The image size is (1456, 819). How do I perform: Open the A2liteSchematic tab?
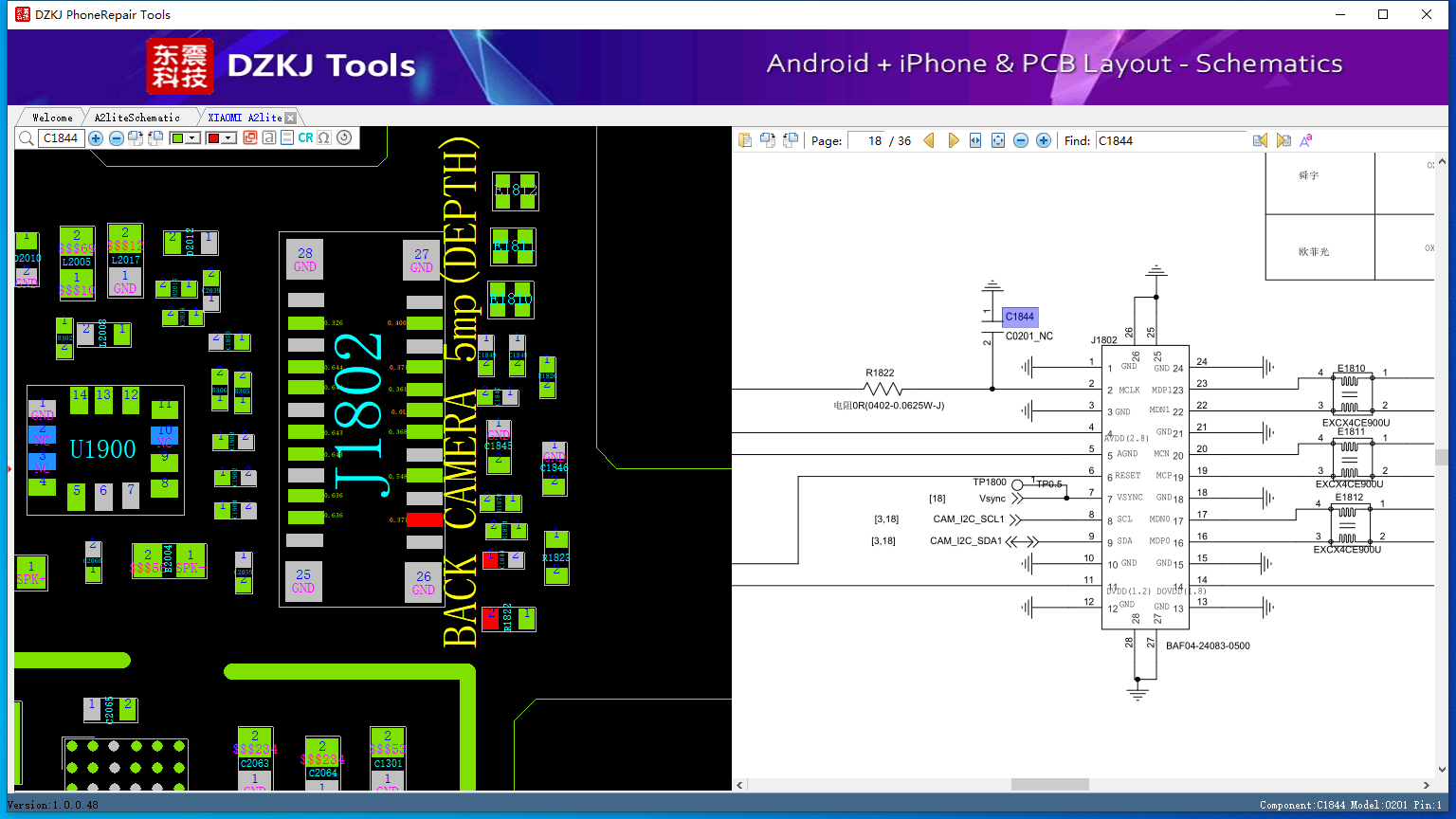pos(136,118)
